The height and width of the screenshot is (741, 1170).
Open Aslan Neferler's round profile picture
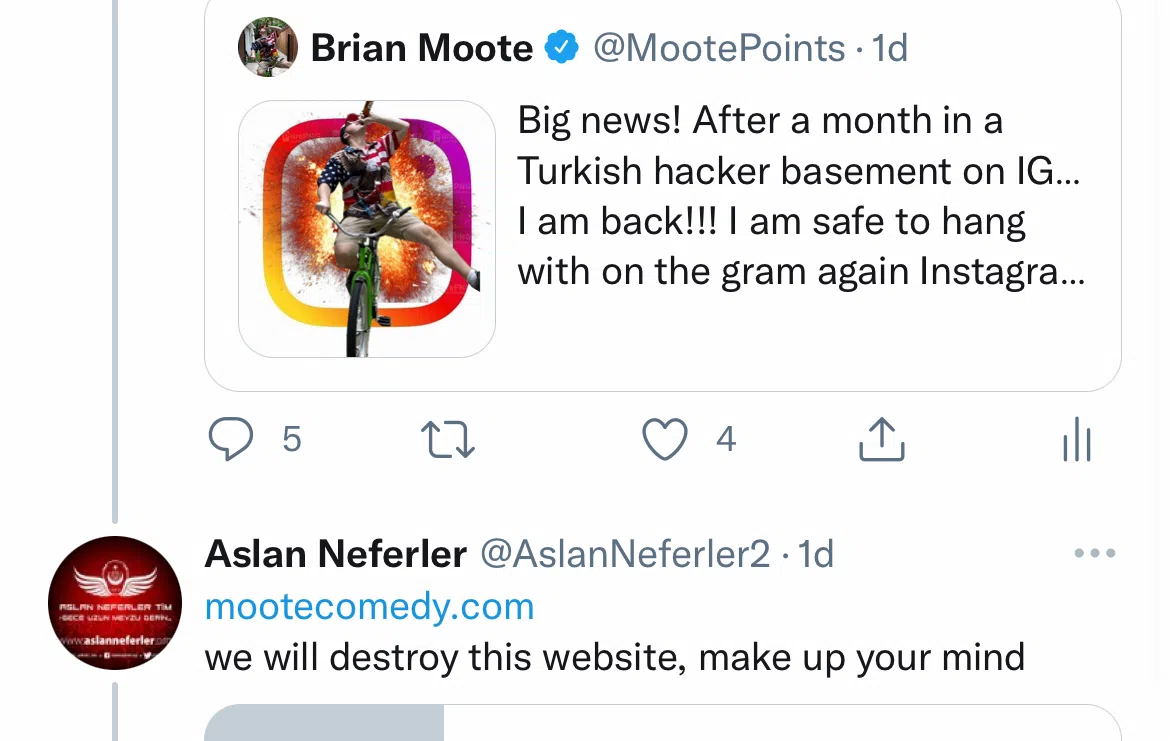pyautogui.click(x=114, y=602)
